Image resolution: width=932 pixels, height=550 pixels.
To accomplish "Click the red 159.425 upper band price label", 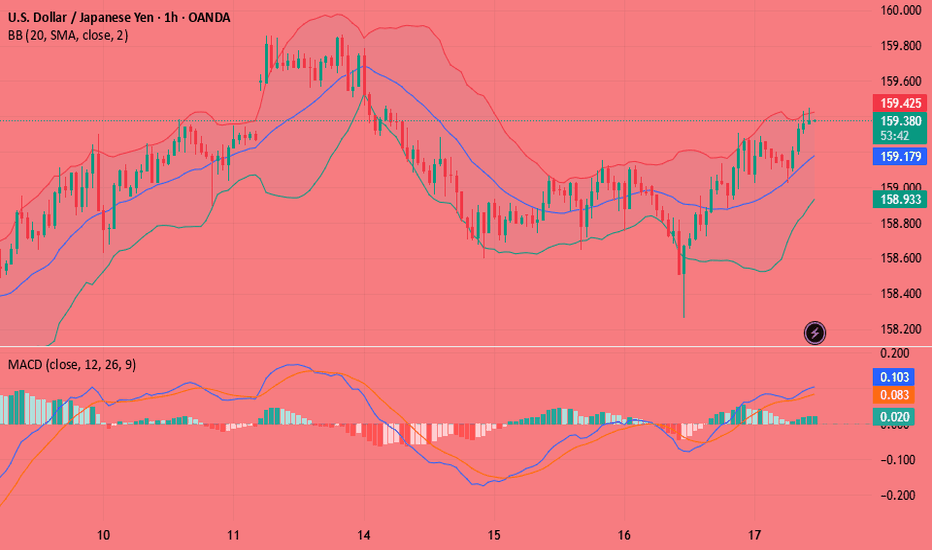I will point(900,103).
